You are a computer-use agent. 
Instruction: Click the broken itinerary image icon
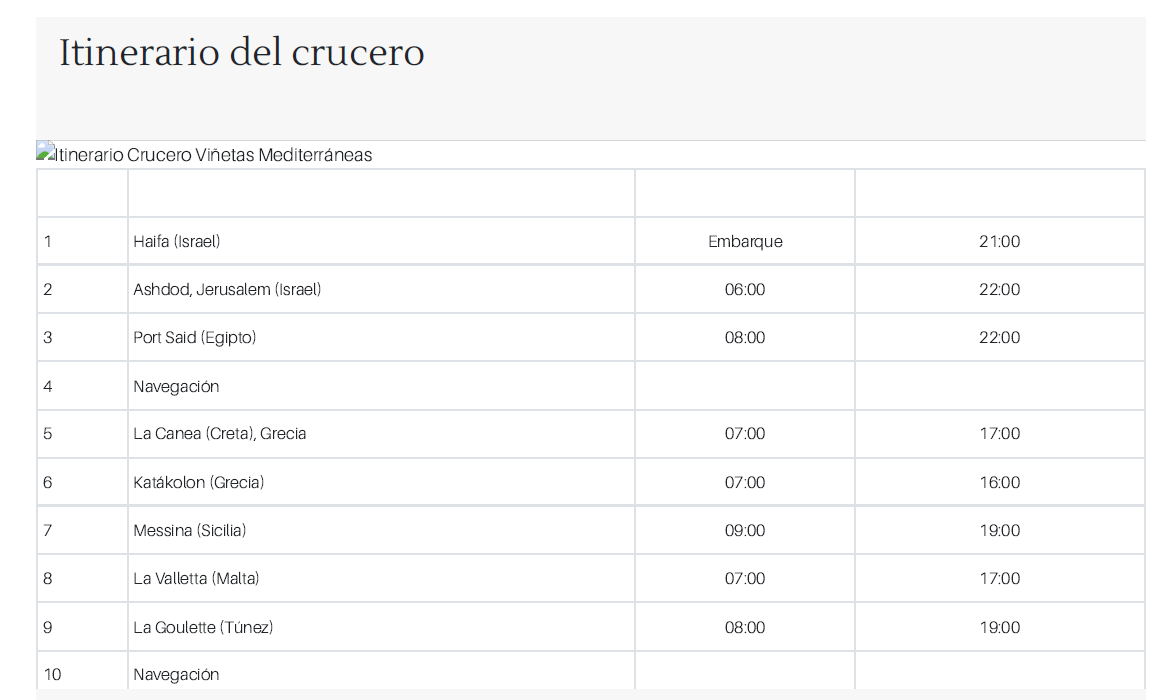[45, 154]
